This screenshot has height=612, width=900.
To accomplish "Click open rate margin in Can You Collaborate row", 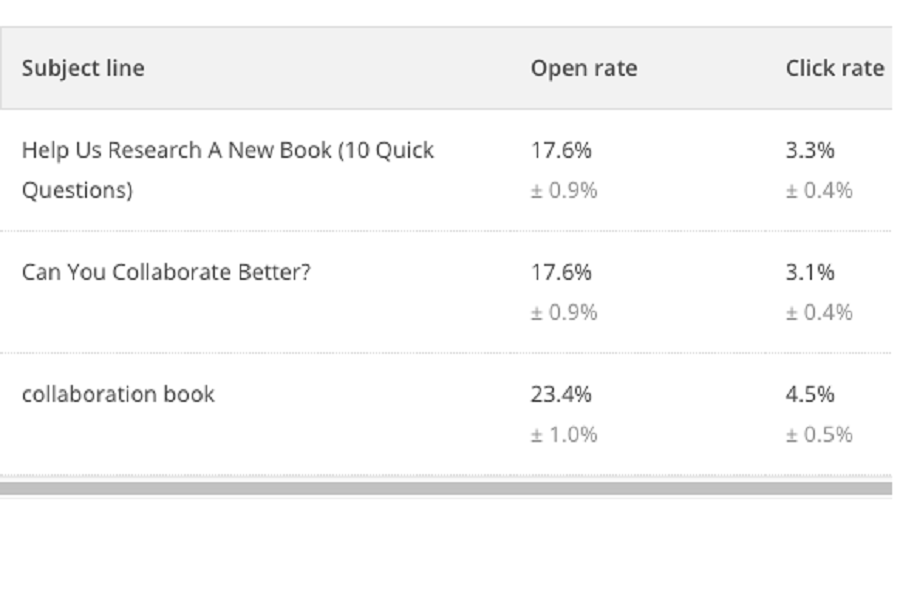I will pos(563,313).
